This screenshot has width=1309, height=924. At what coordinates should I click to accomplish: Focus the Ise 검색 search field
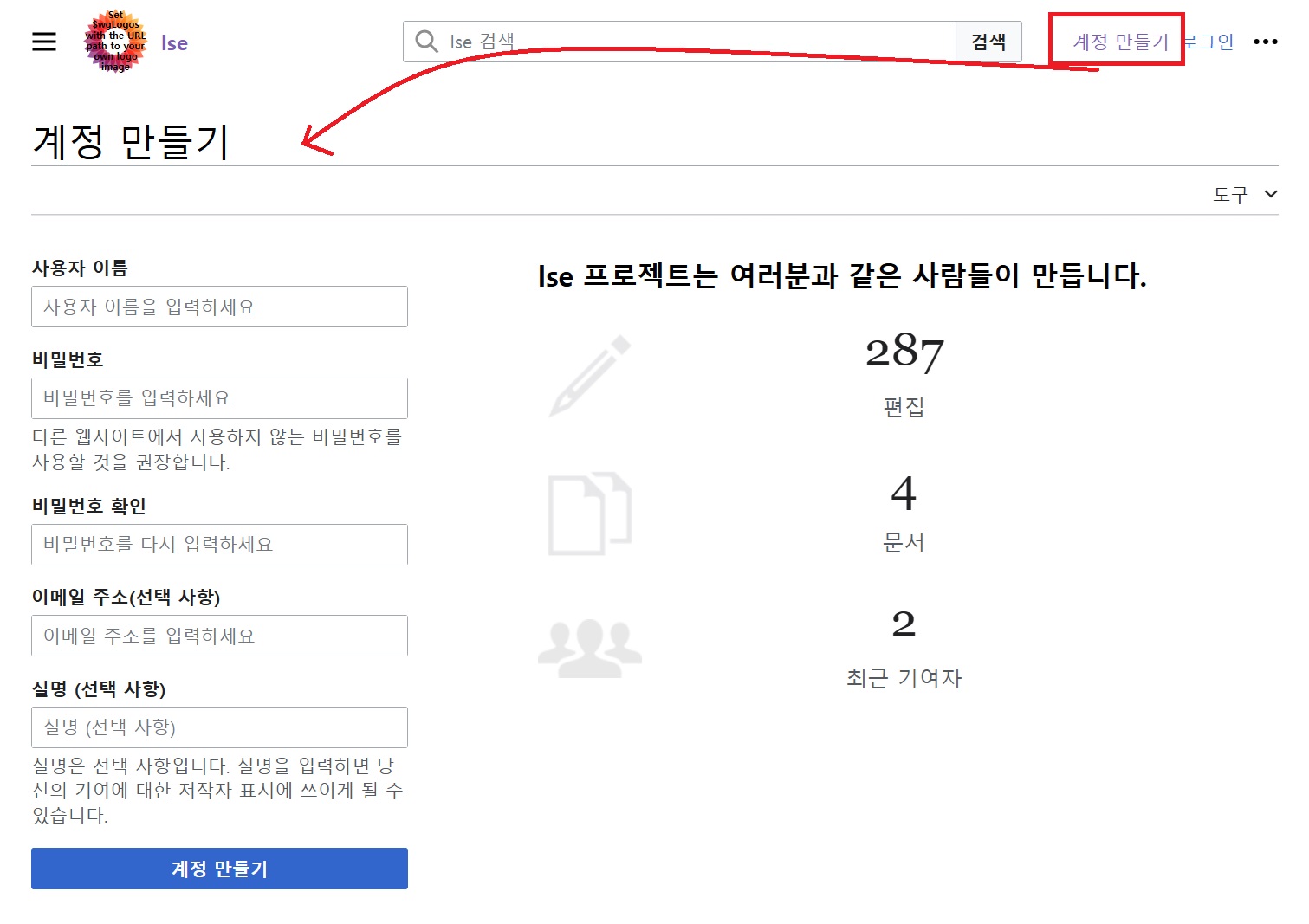pos(693,42)
